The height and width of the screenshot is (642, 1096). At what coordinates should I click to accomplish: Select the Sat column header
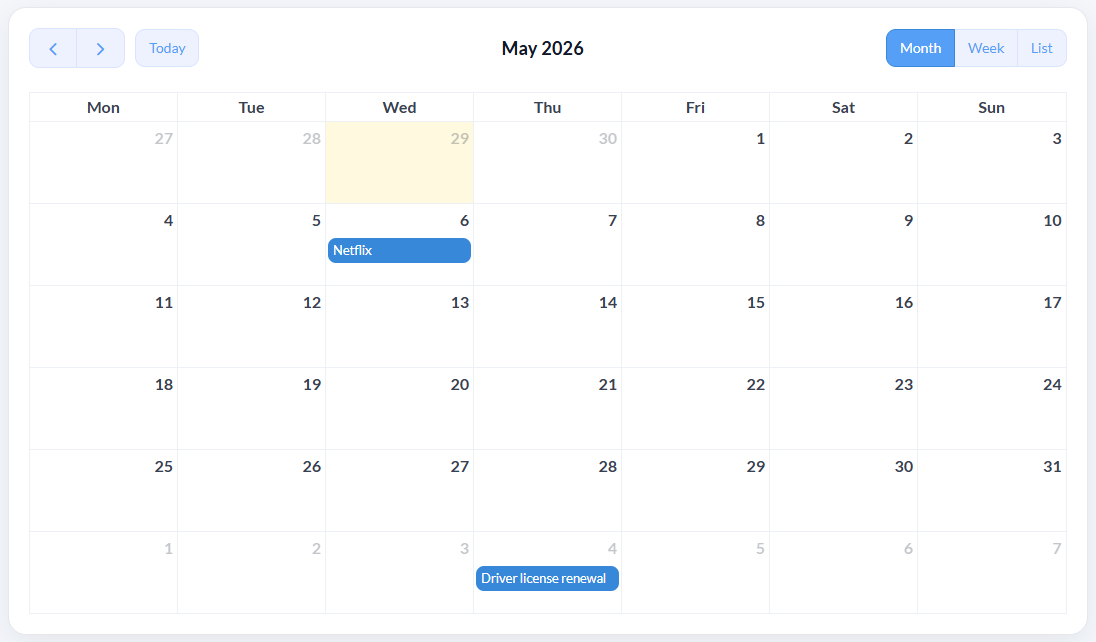coord(844,108)
